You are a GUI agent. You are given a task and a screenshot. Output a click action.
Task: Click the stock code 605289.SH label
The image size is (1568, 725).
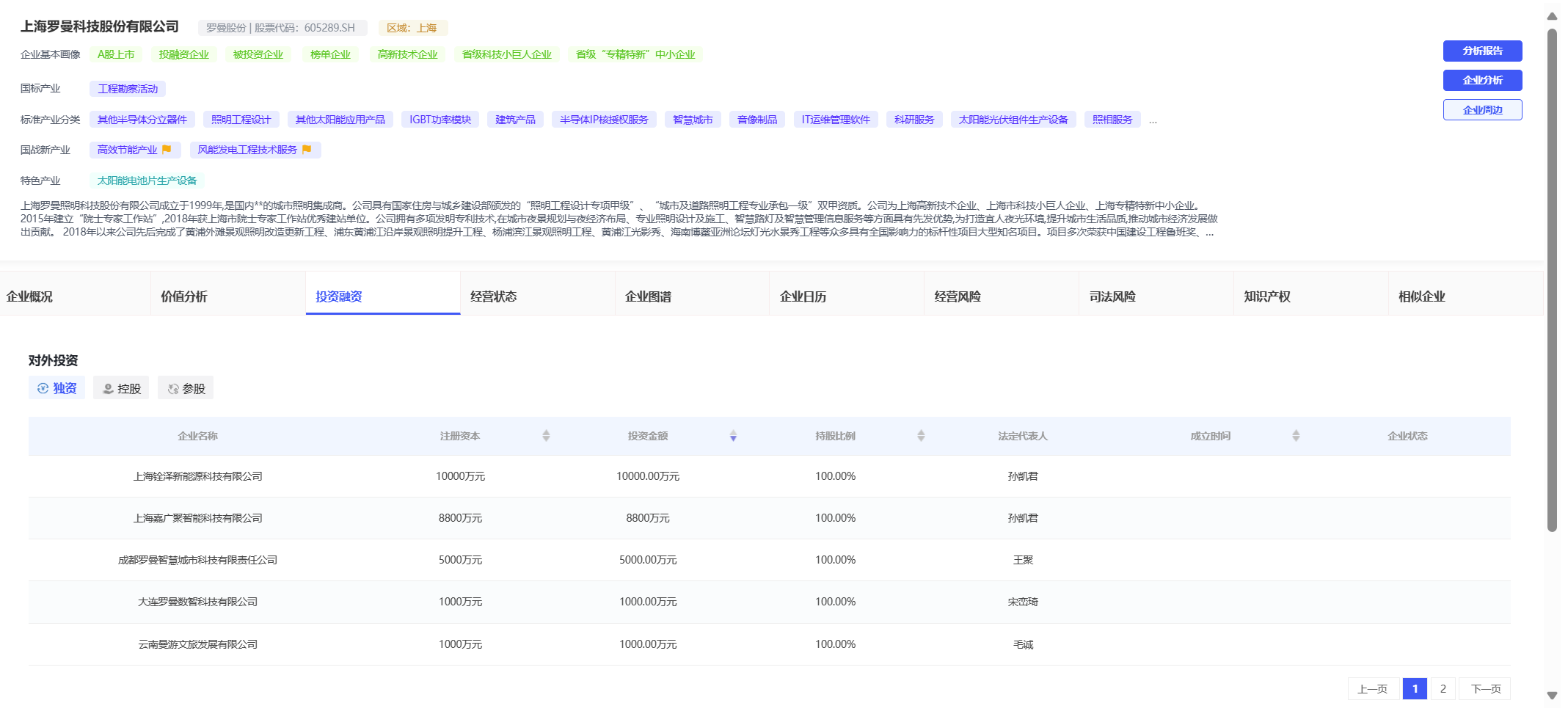[x=282, y=28]
